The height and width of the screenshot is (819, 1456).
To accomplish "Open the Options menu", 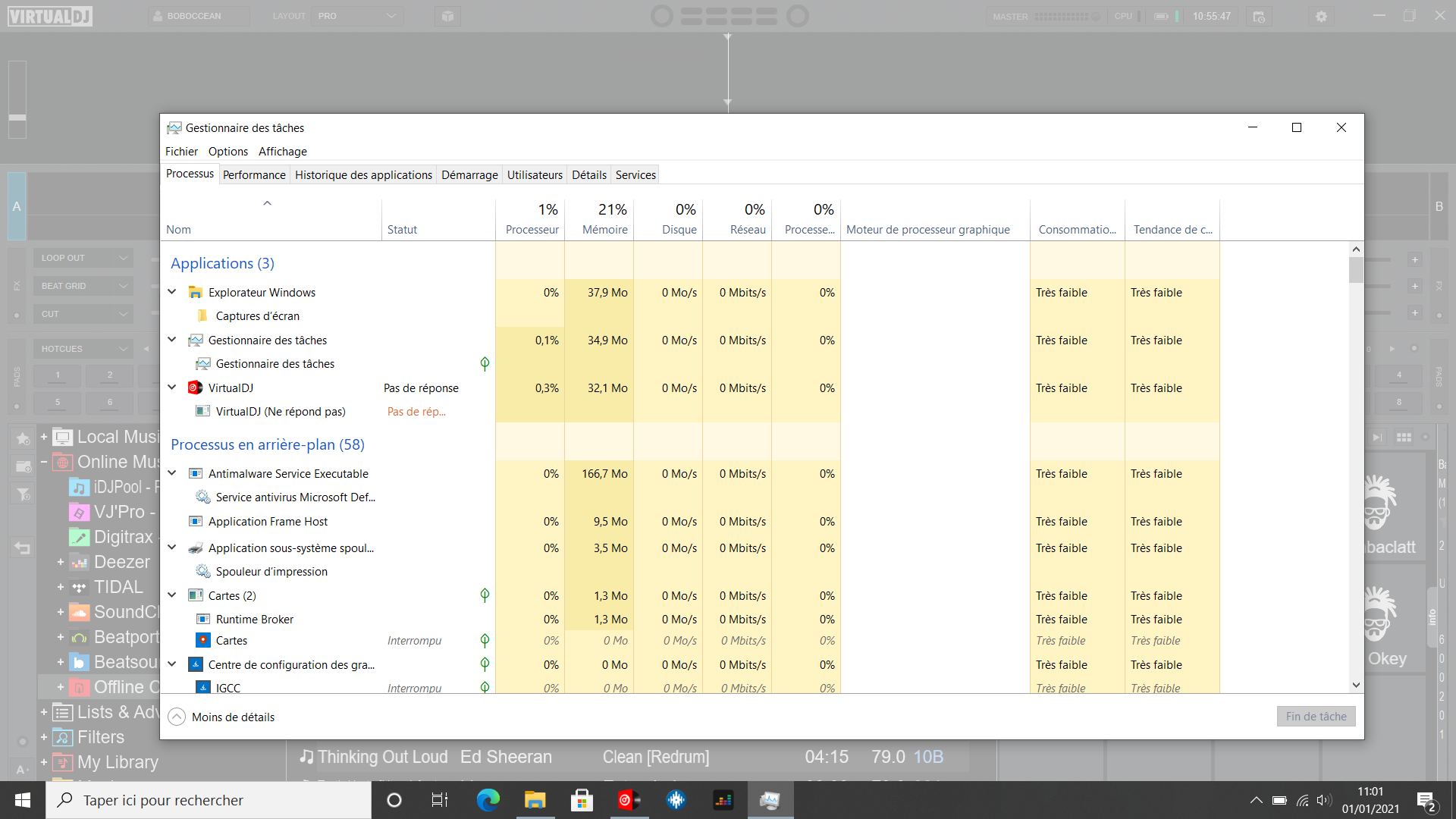I will point(228,151).
